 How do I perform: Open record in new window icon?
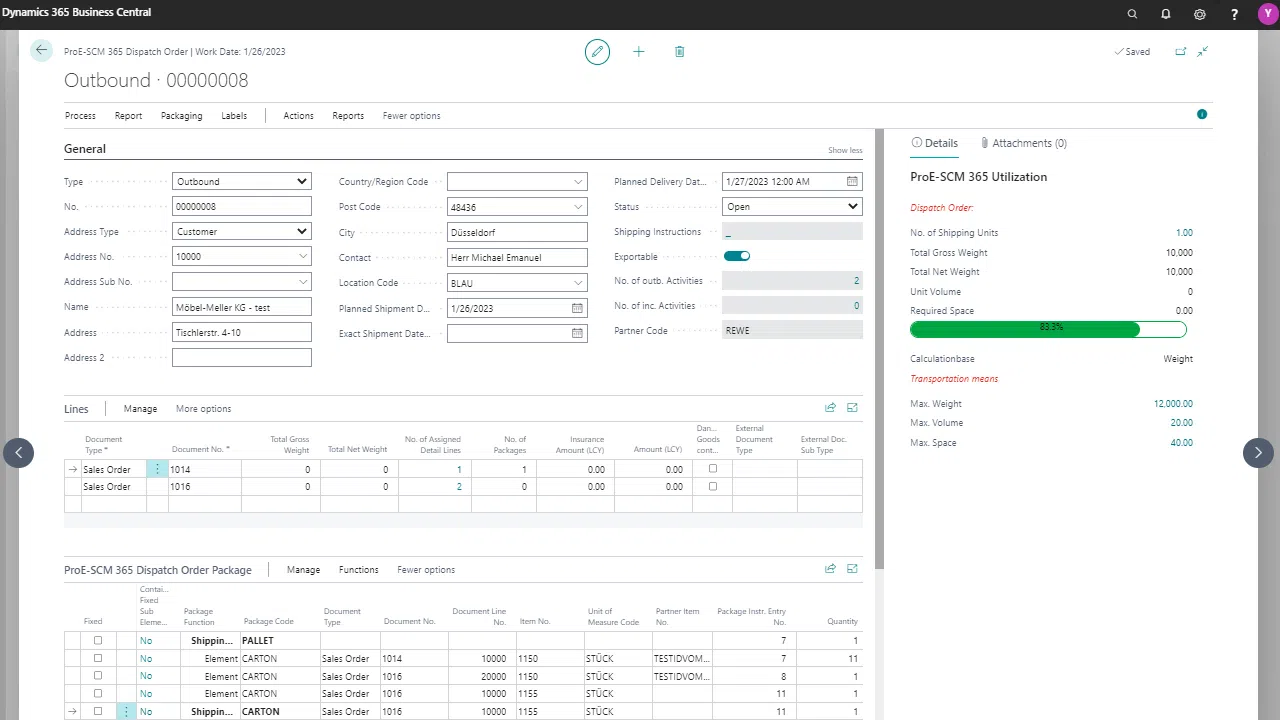coord(1181,52)
